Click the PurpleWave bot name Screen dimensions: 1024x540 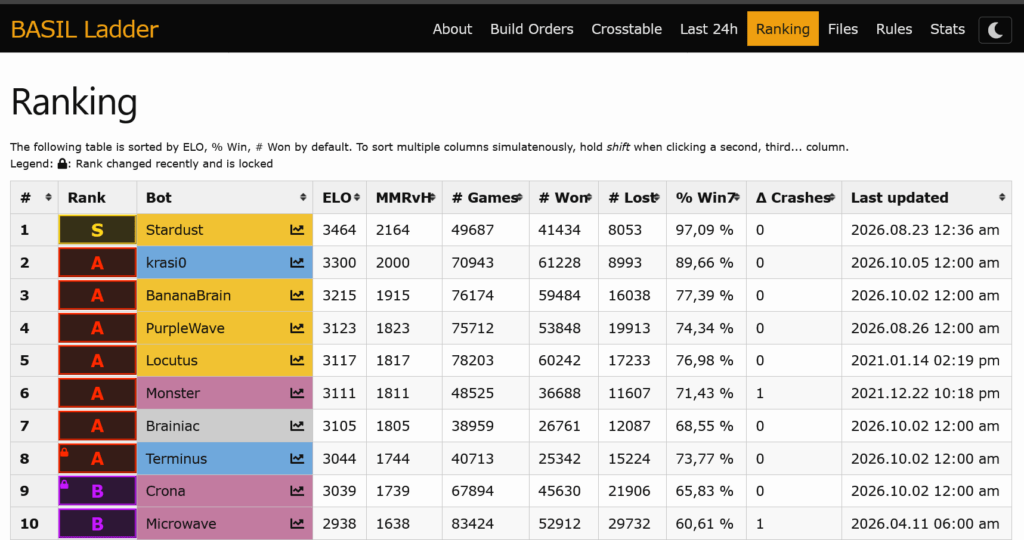click(185, 328)
